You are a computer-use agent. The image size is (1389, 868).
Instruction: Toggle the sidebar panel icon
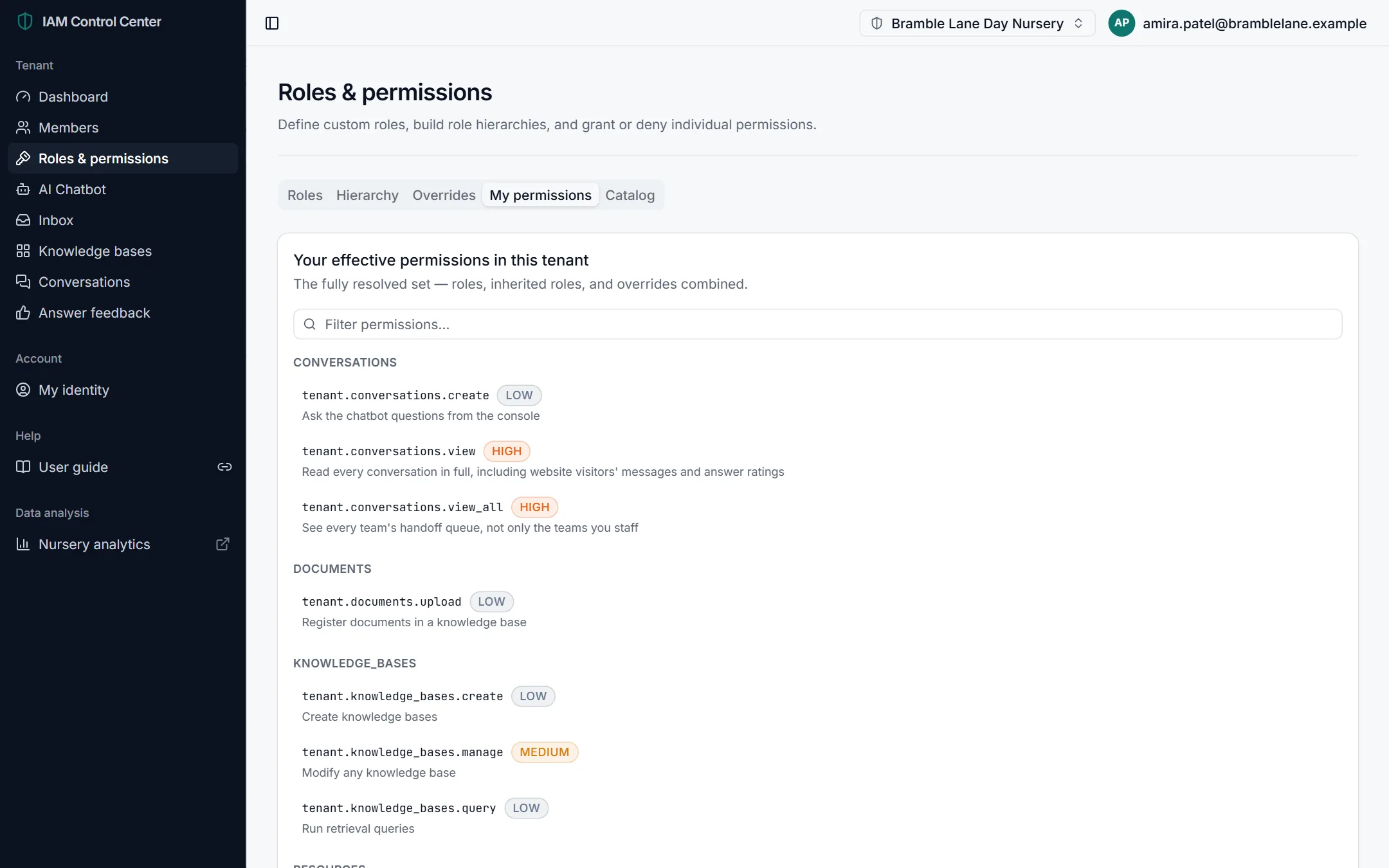(x=272, y=23)
